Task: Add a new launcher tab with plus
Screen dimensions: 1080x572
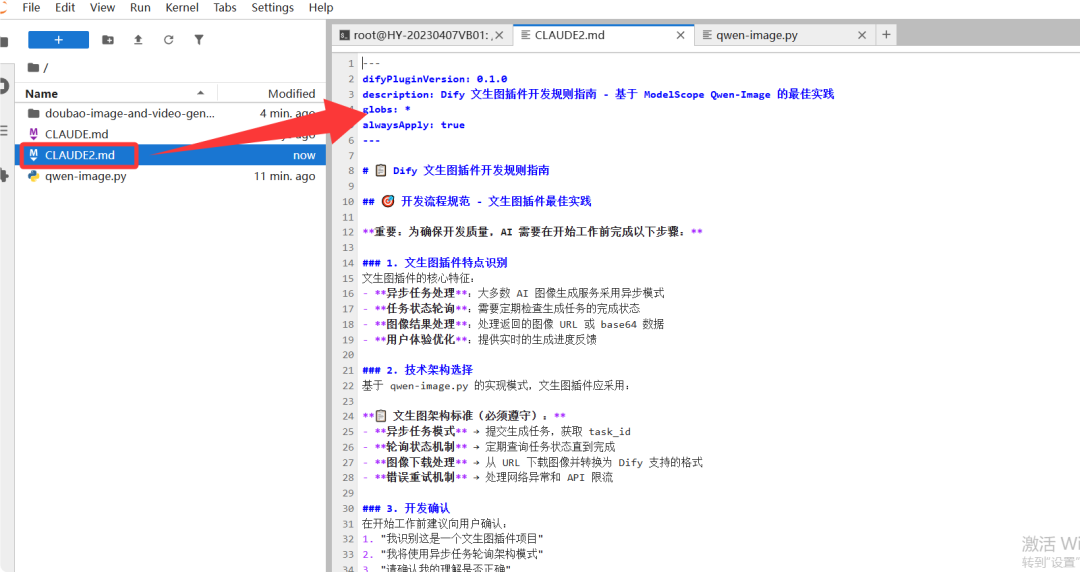Action: click(x=886, y=34)
